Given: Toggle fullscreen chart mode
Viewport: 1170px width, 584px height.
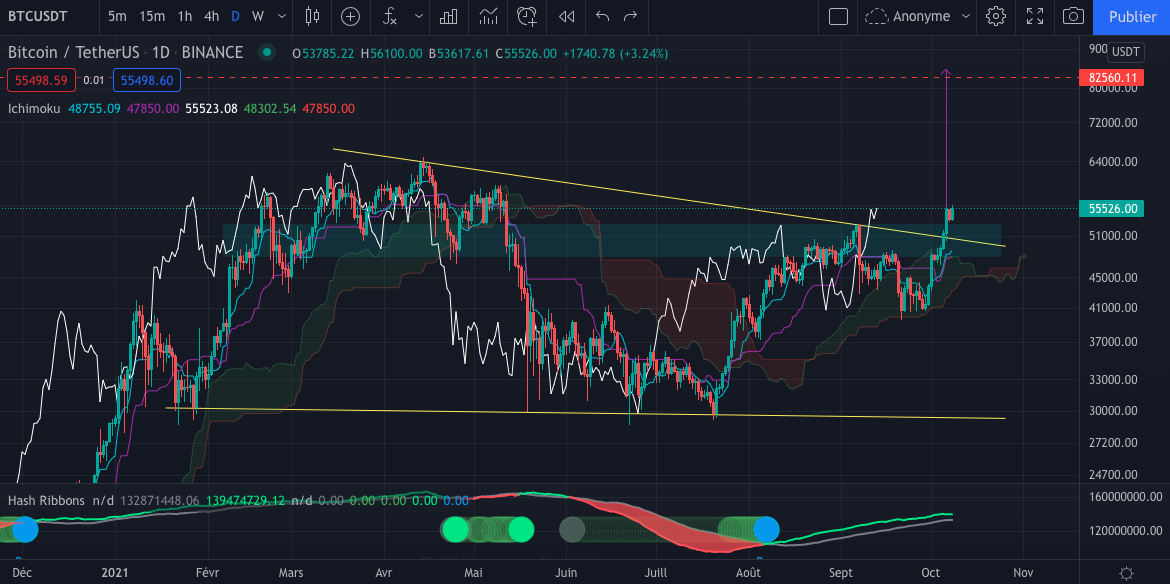Looking at the screenshot, I should click(x=1035, y=17).
